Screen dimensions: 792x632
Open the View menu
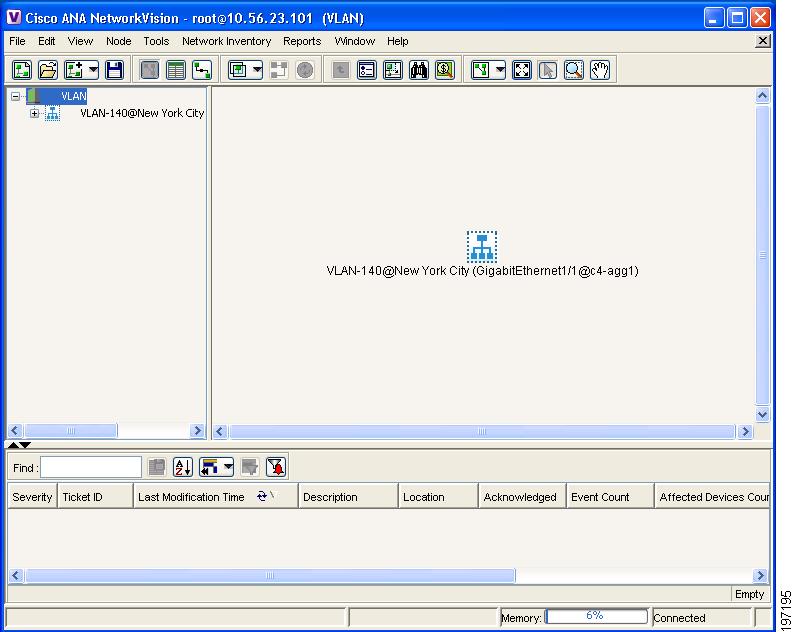click(x=80, y=41)
